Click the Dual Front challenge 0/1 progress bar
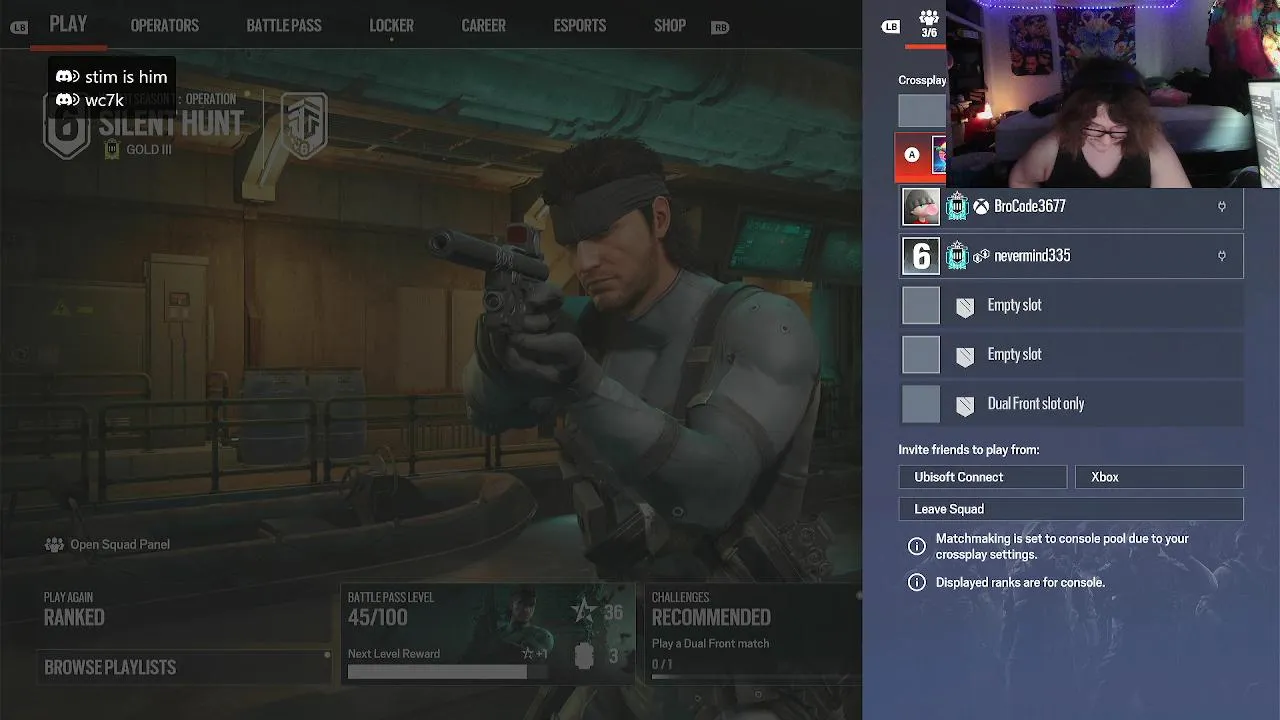The image size is (1280, 720). click(755, 677)
